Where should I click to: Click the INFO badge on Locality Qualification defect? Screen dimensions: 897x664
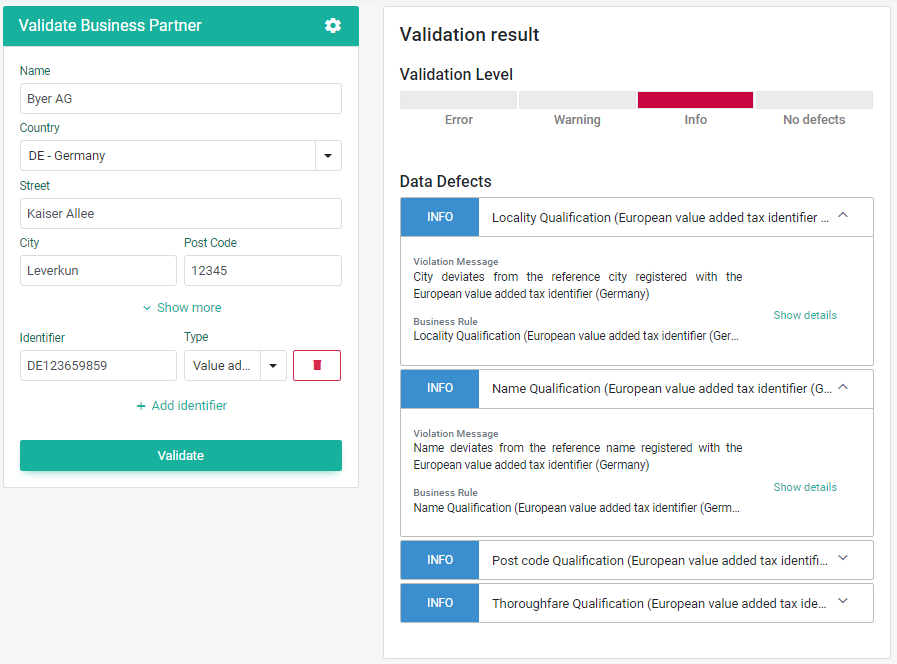point(439,216)
